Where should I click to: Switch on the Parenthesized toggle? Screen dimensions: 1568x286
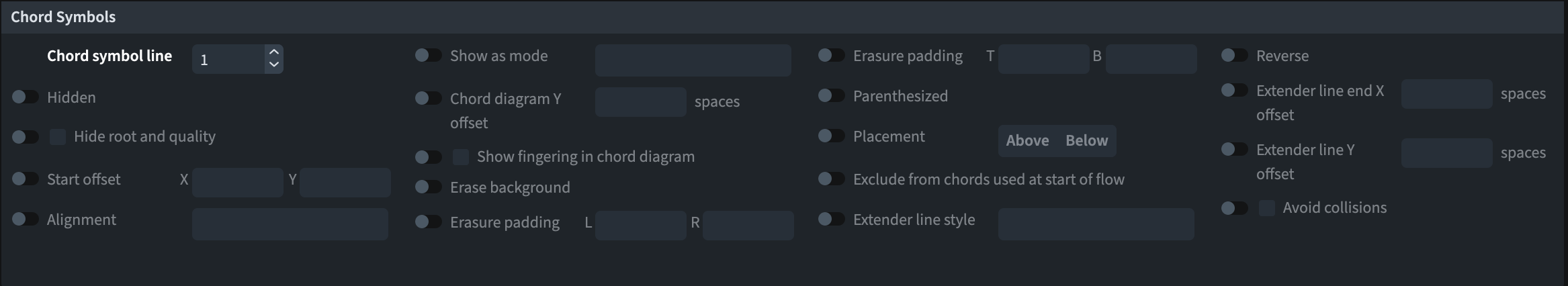pos(832,95)
